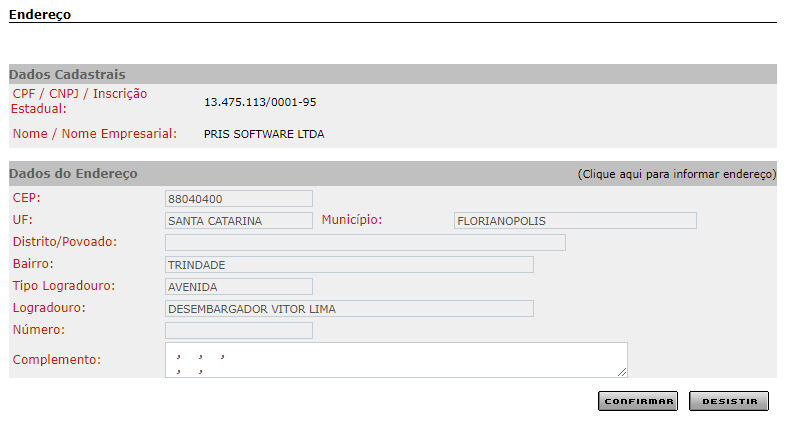The height and width of the screenshot is (428, 802).
Task: Click the Tipo Logradouro field
Action: coord(238,287)
